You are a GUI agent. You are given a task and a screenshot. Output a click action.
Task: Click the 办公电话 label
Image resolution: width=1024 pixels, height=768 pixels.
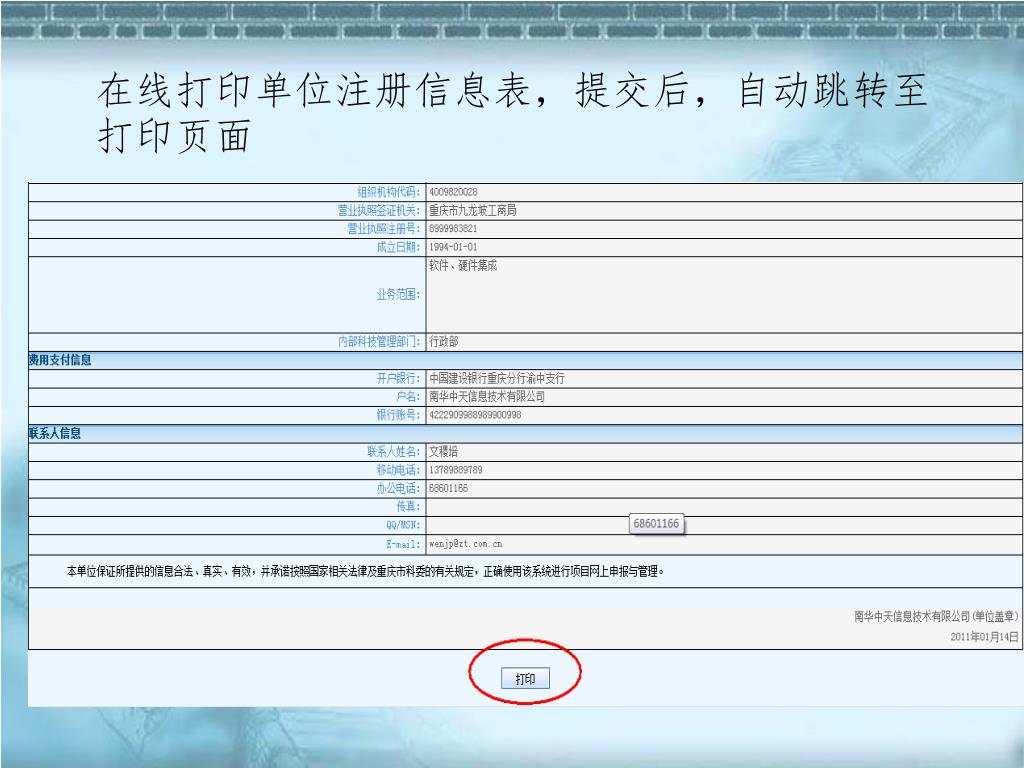click(398, 488)
